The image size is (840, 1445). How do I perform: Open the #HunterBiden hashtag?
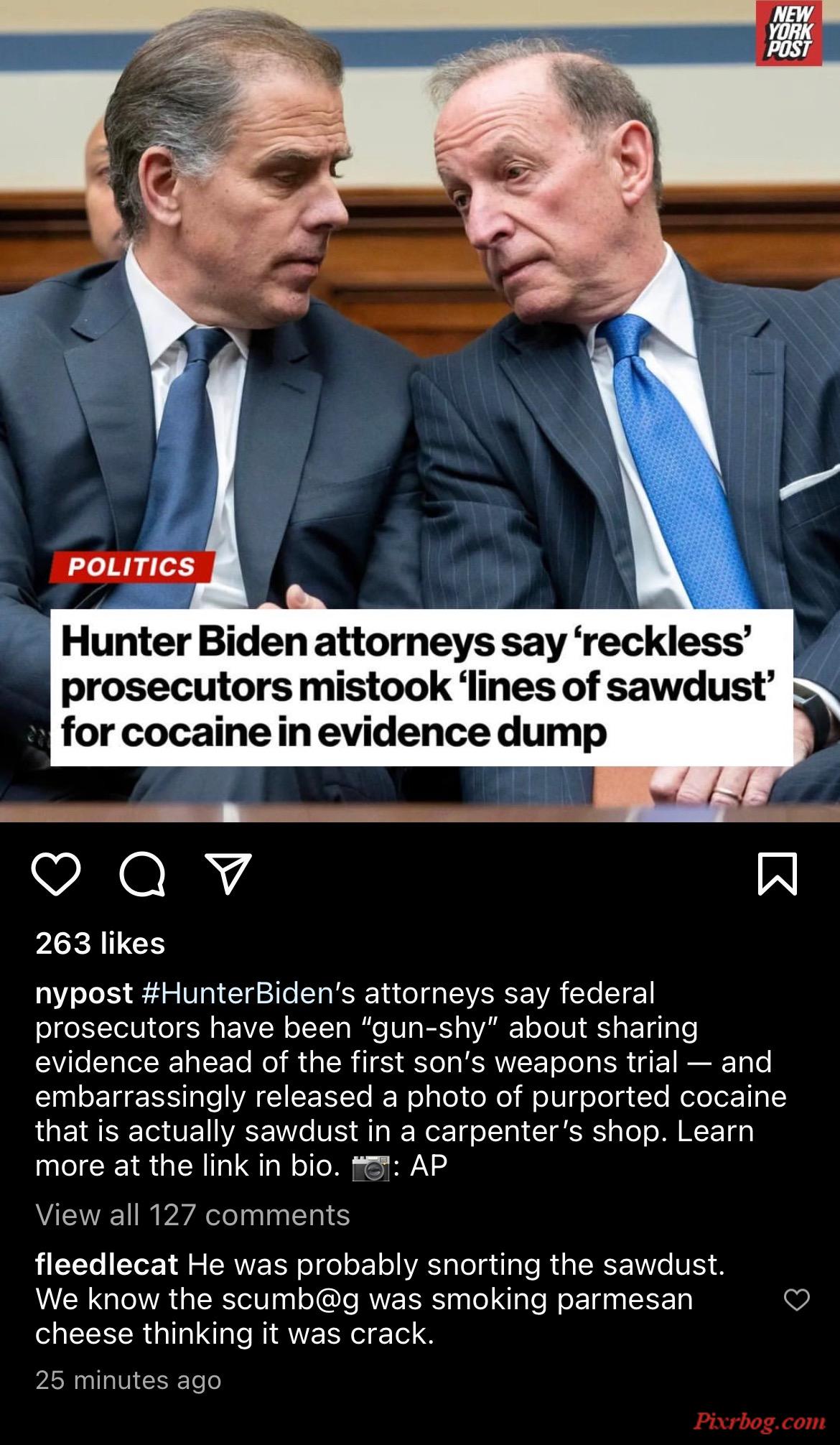[x=238, y=993]
